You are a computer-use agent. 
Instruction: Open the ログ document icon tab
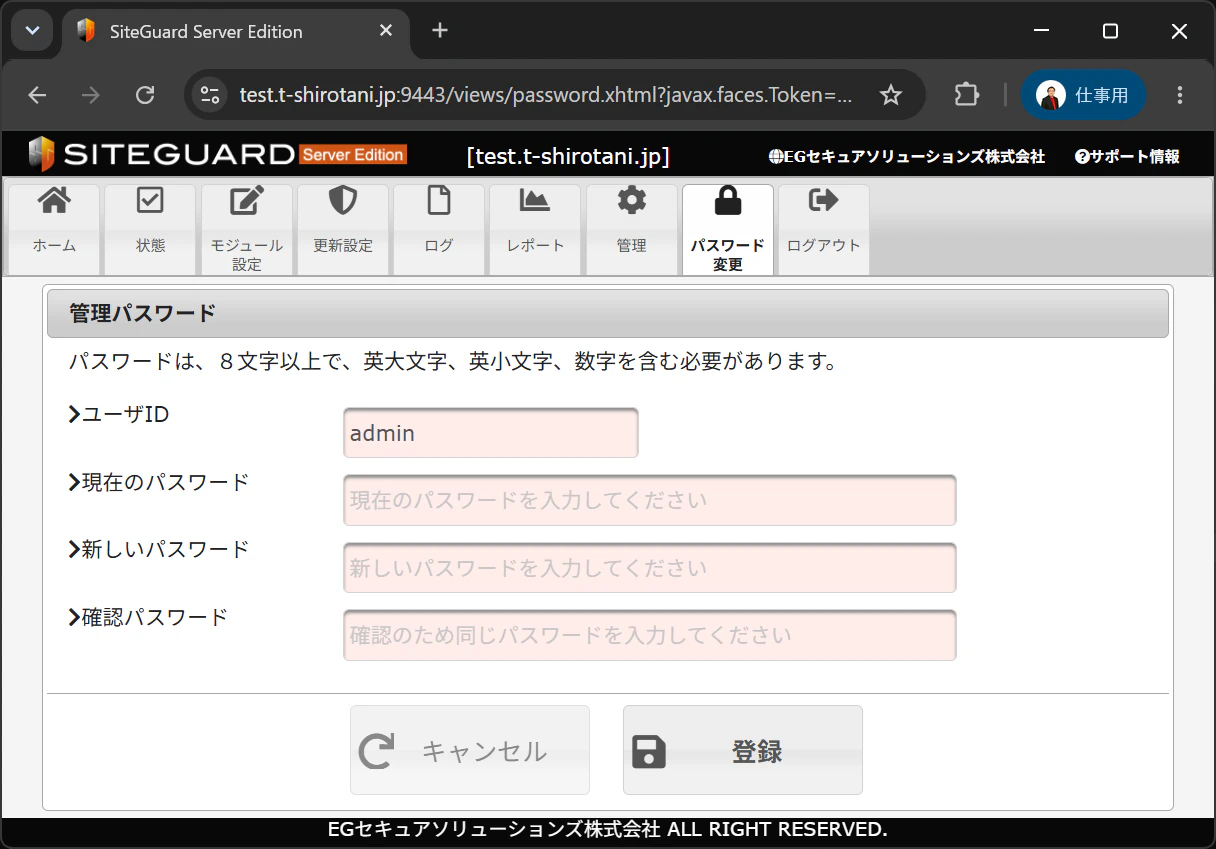click(x=439, y=229)
